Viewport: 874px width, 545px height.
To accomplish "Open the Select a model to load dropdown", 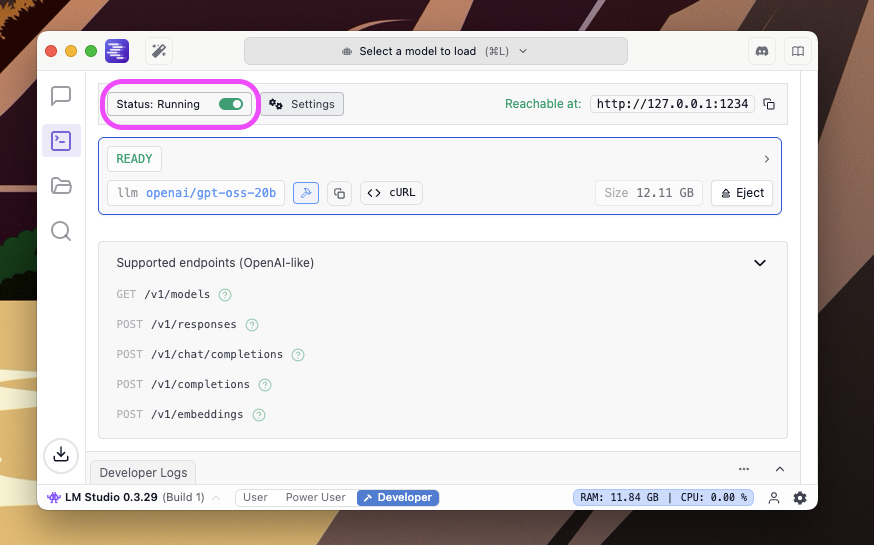I will point(435,51).
